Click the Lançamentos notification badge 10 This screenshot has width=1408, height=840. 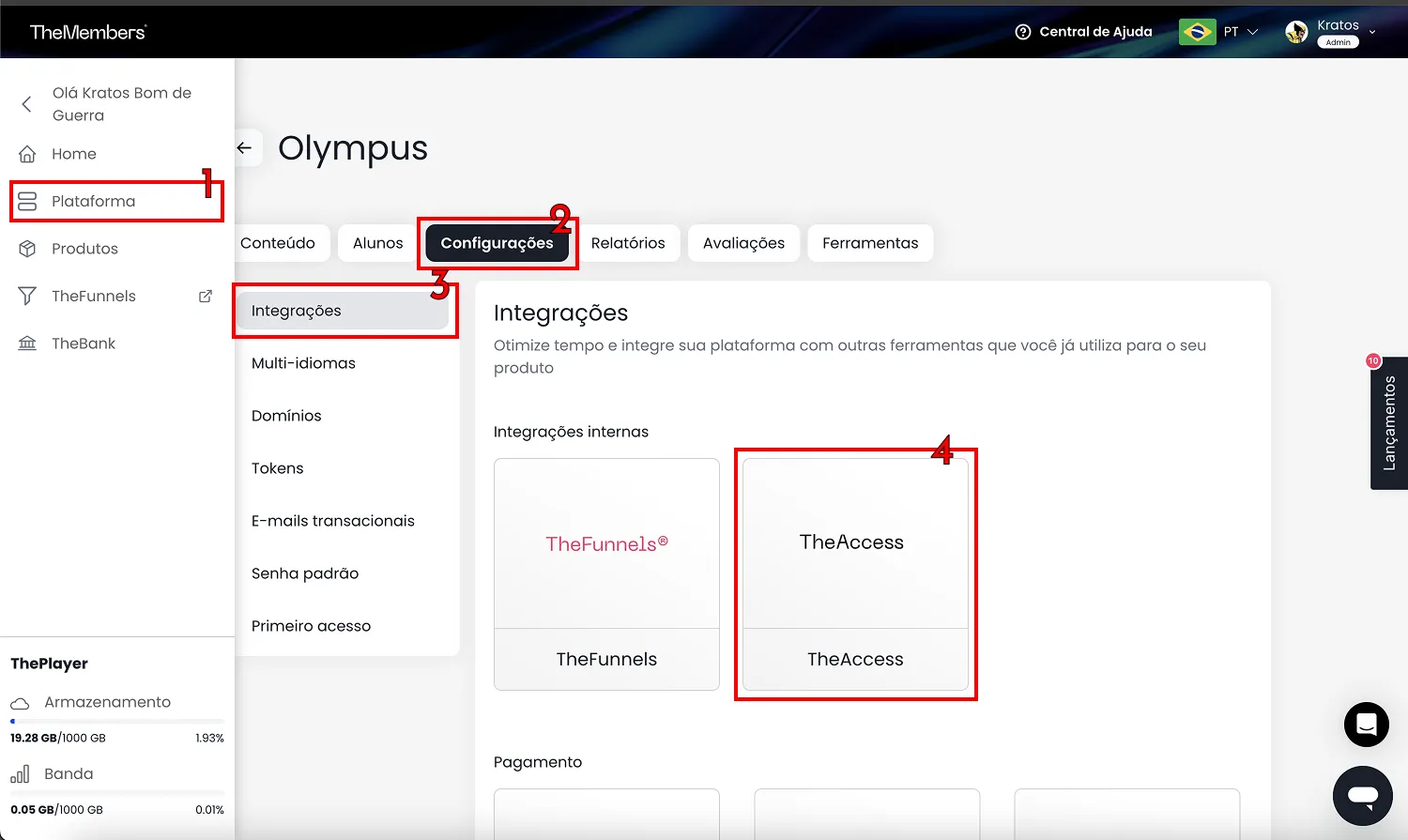[1373, 360]
